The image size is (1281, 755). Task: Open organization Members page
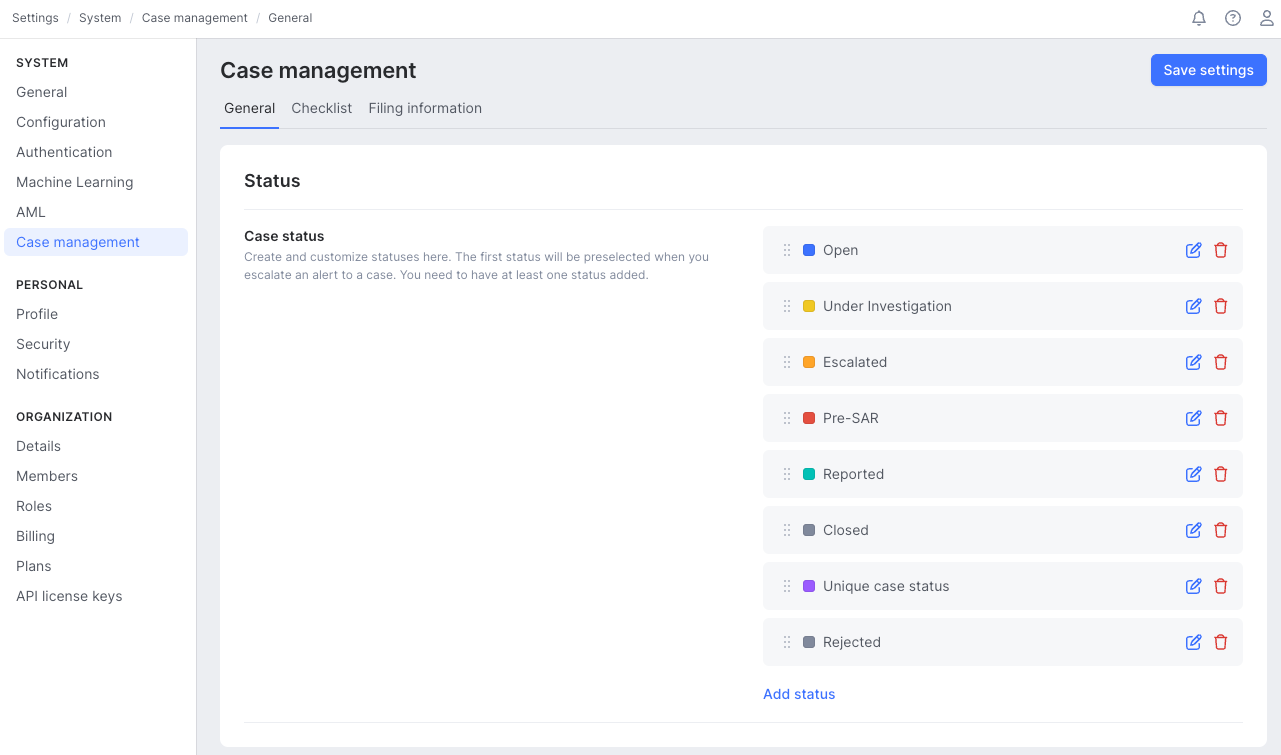tap(47, 476)
